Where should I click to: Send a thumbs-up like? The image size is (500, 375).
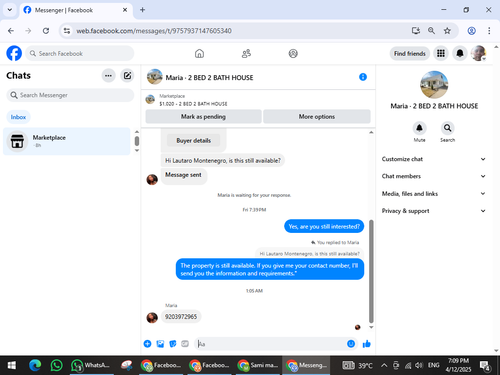[x=367, y=344]
